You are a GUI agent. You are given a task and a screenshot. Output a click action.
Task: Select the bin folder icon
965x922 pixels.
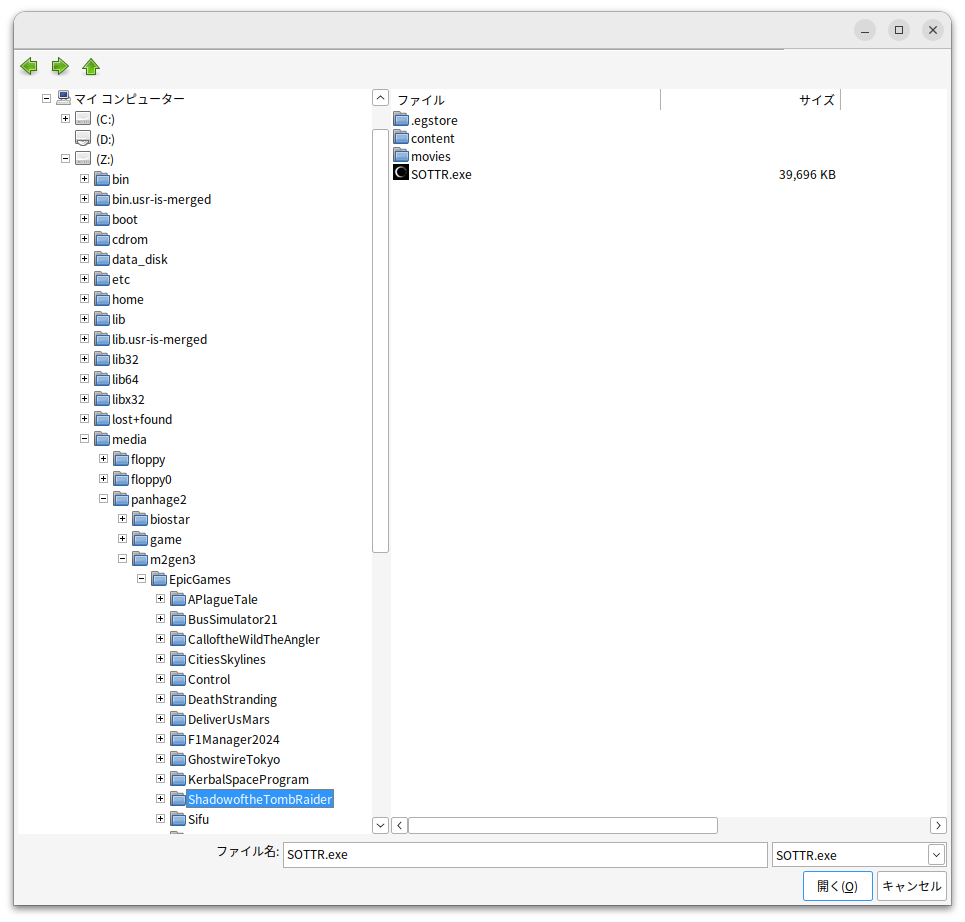point(102,179)
